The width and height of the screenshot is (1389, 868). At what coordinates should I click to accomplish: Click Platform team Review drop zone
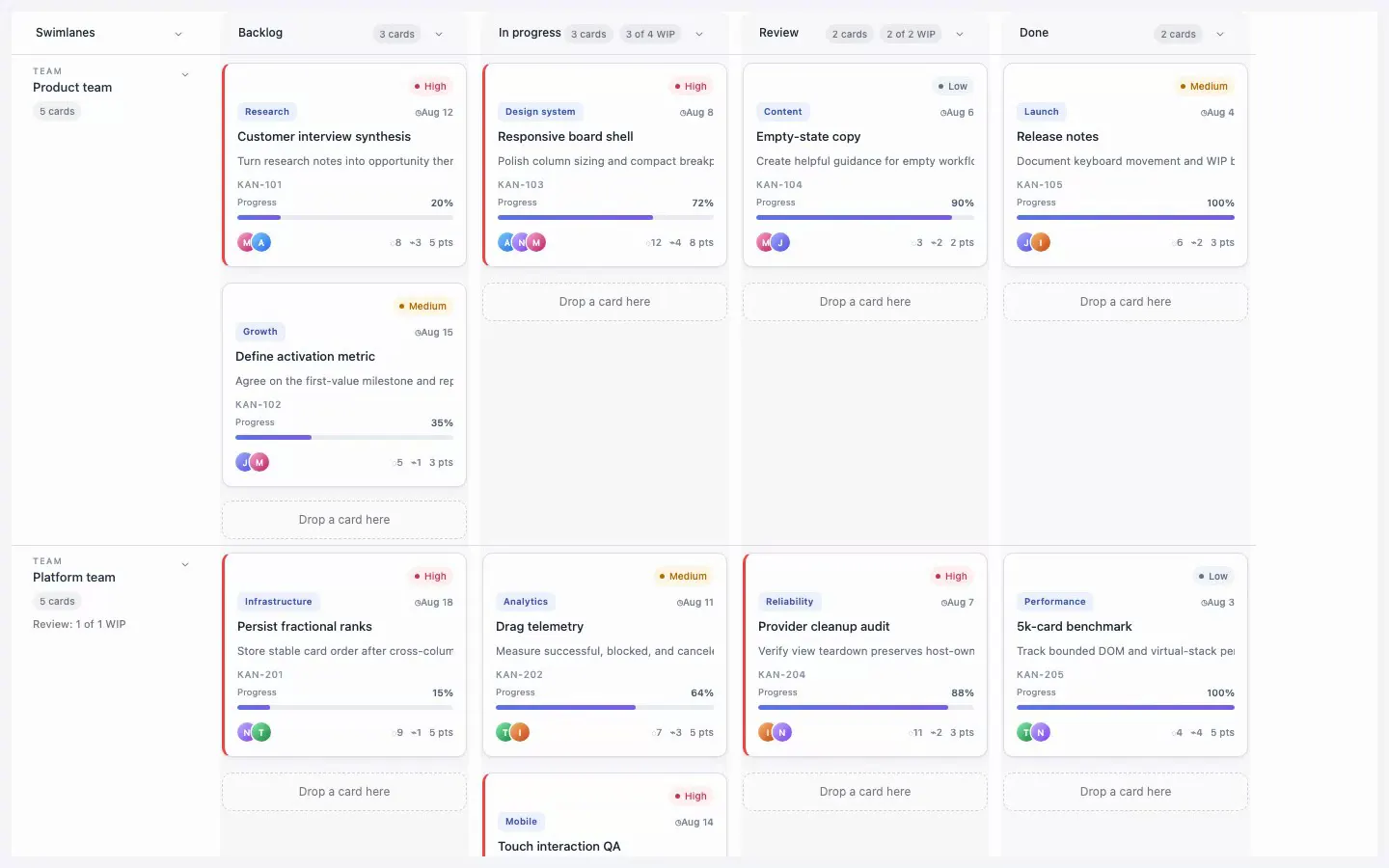[865, 792]
